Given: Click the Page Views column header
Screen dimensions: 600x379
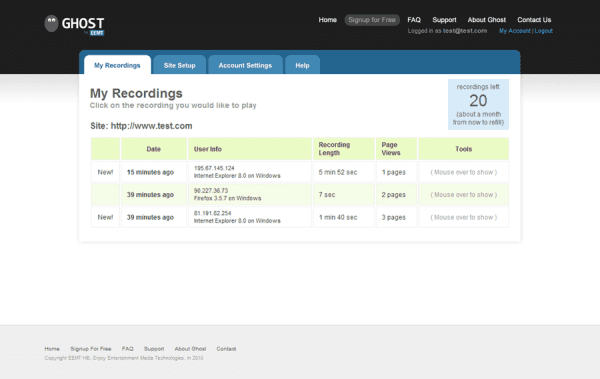Looking at the screenshot, I should [396, 149].
